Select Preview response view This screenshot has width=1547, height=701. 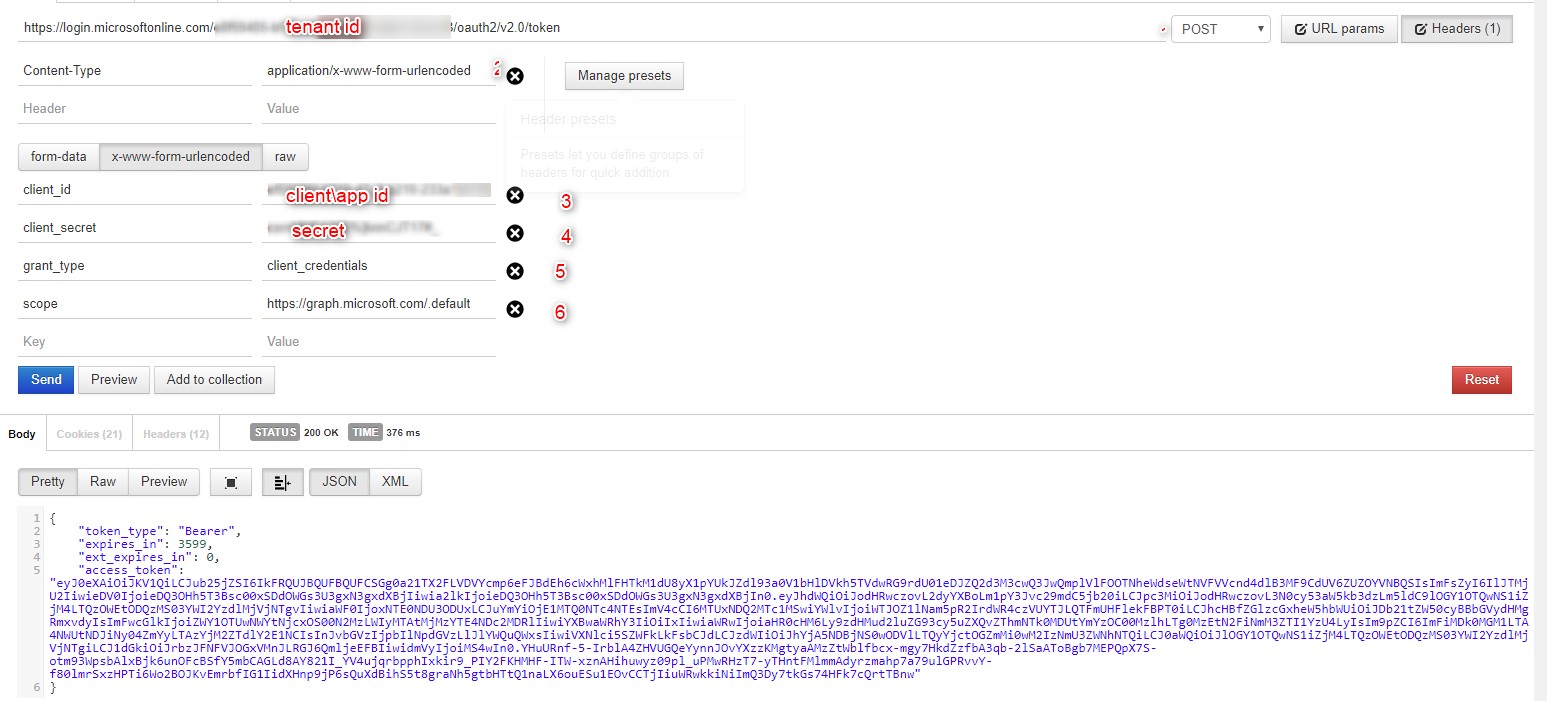[x=164, y=482]
